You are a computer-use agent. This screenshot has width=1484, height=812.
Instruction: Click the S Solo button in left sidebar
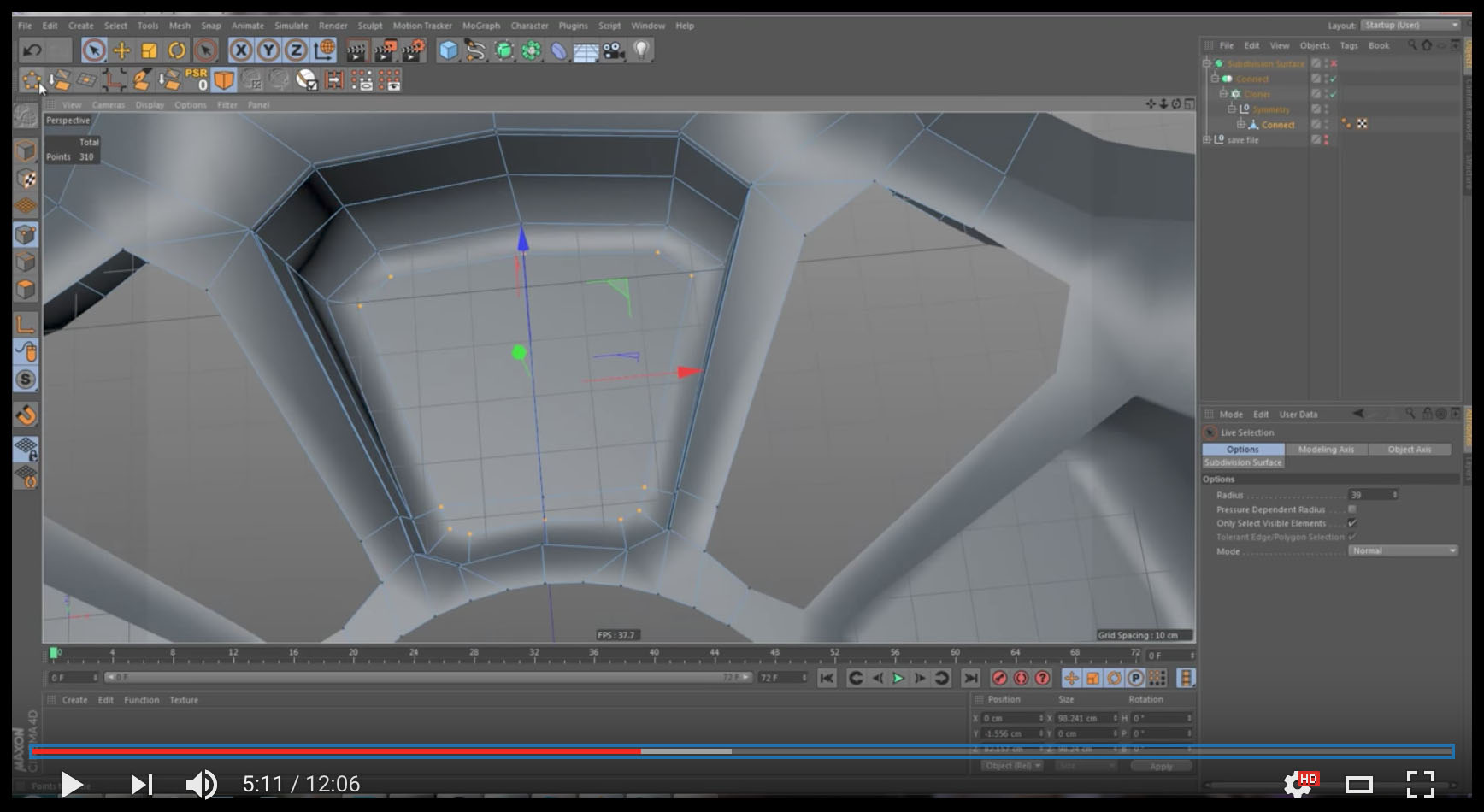coord(26,380)
